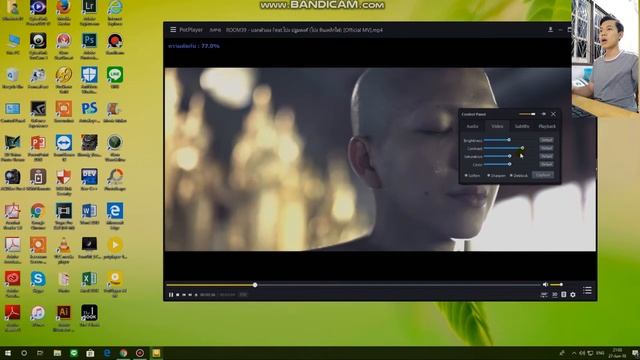
Task: Adjust the player volume slider
Action: tap(556, 284)
